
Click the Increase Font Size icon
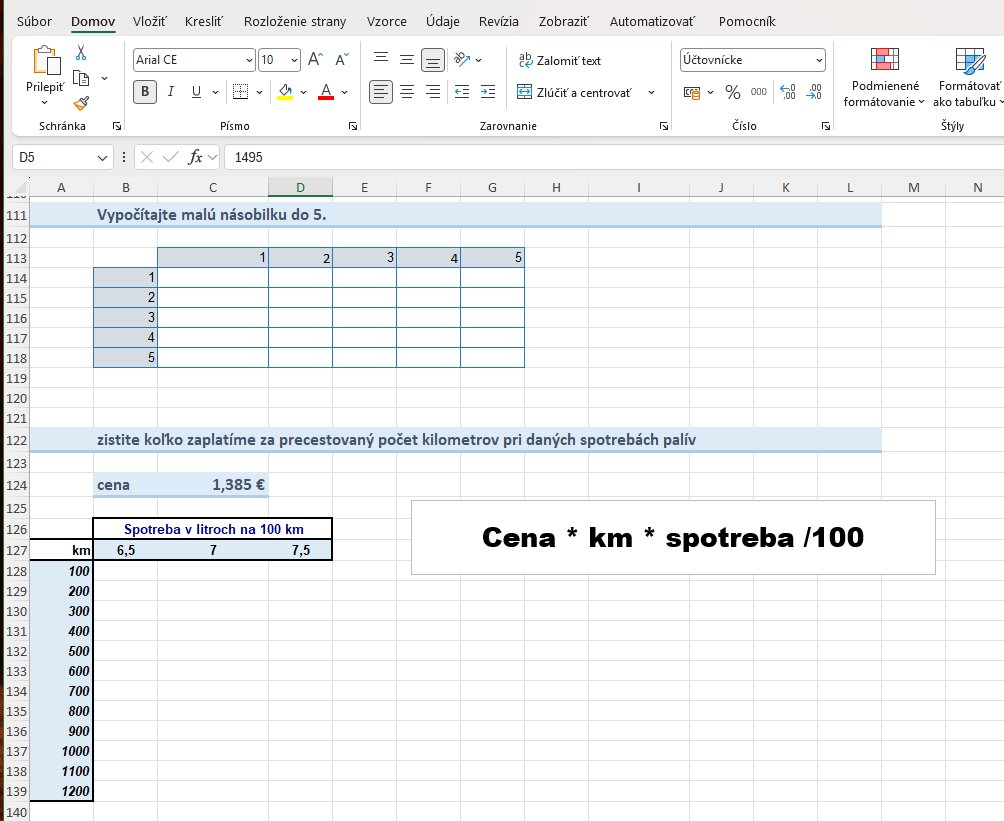click(x=315, y=60)
